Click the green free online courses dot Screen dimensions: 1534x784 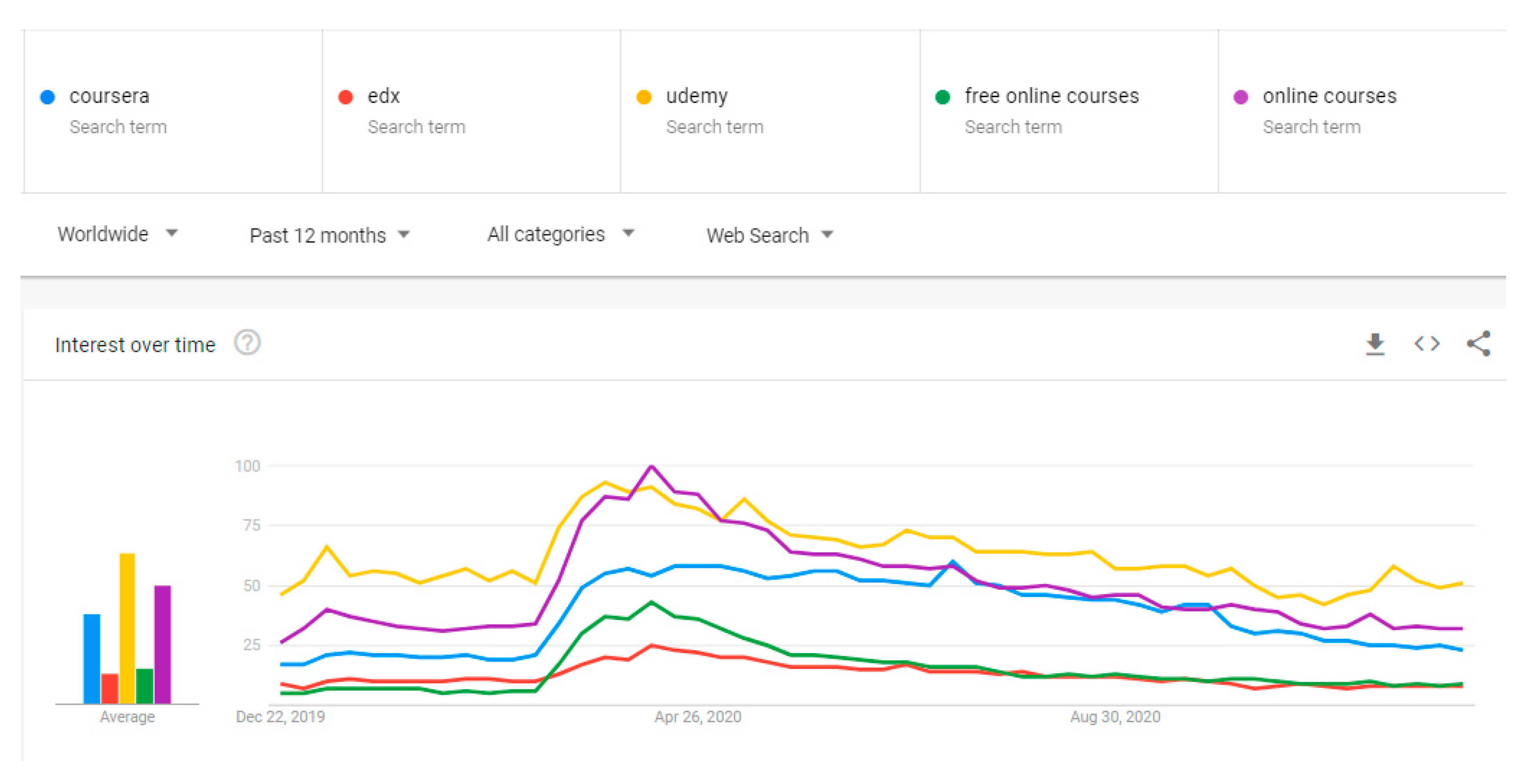(x=942, y=97)
